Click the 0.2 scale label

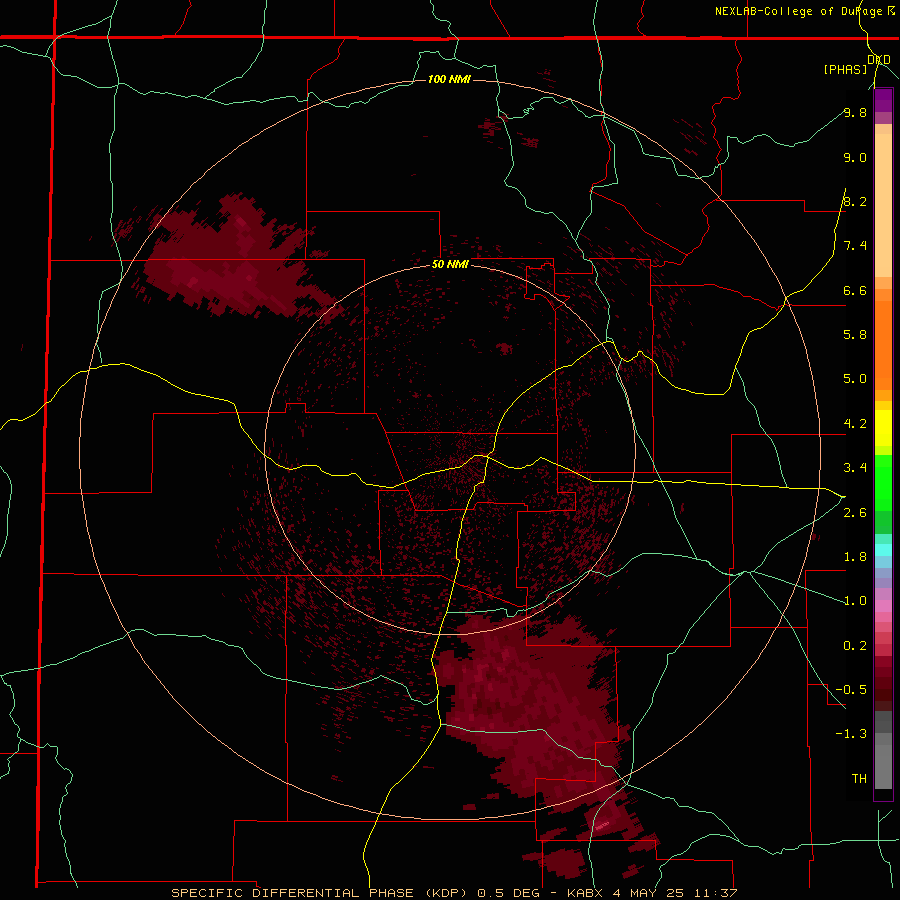[855, 646]
